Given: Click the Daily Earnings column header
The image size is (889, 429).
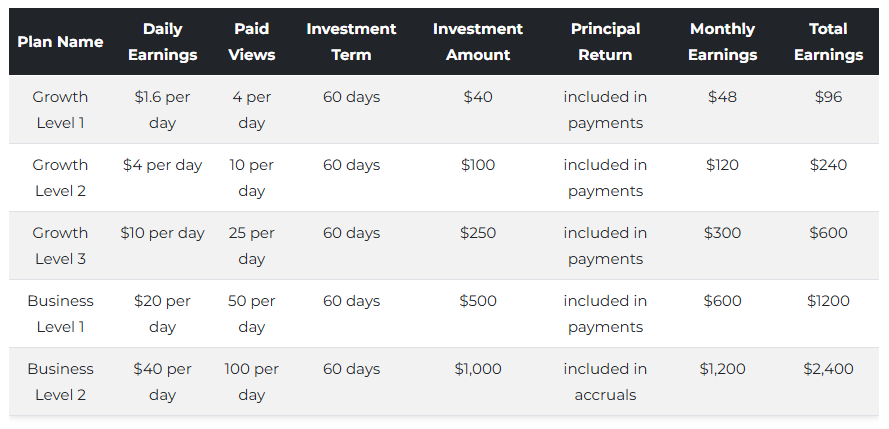Looking at the screenshot, I should coord(162,42).
